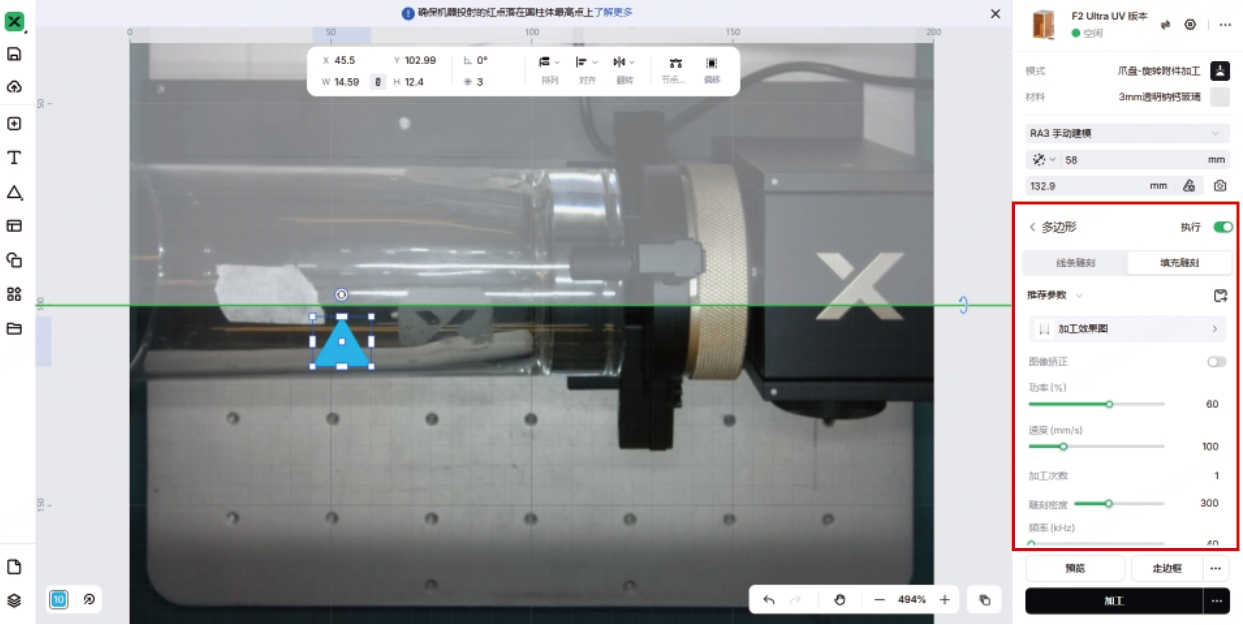Click the 功率 (power) slider handle
Screen dimensions: 1243x625
point(1109,404)
